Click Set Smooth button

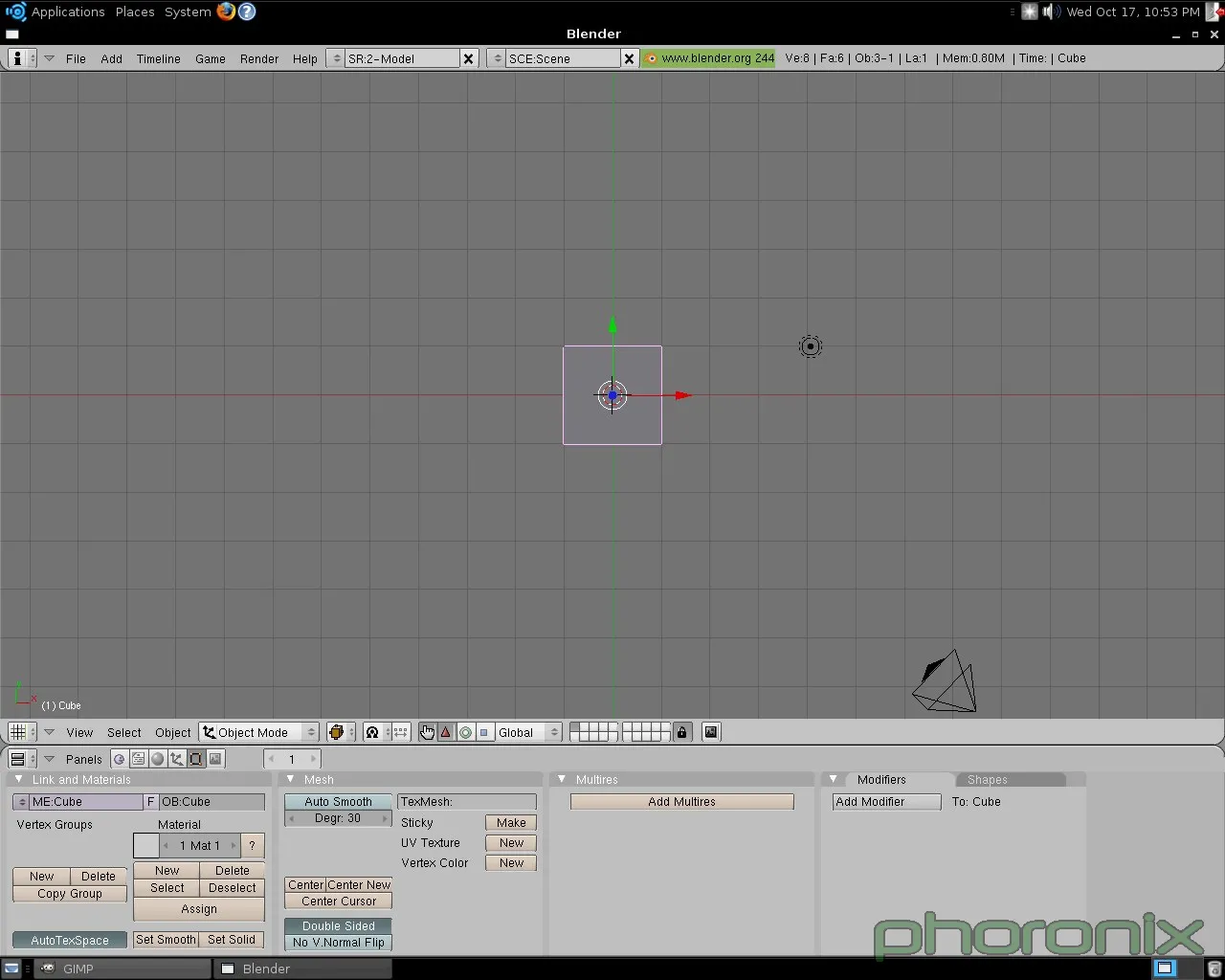pyautogui.click(x=166, y=940)
